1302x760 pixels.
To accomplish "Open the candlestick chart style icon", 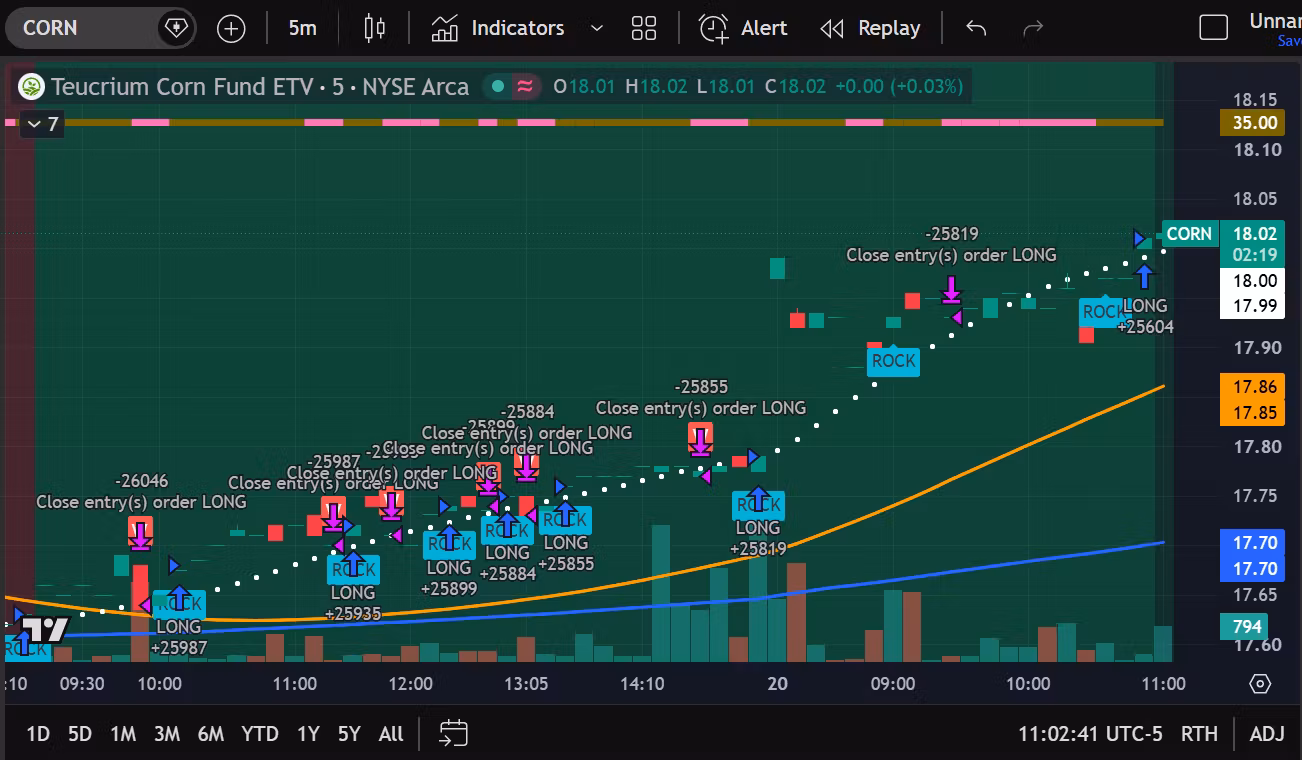I will click(375, 28).
